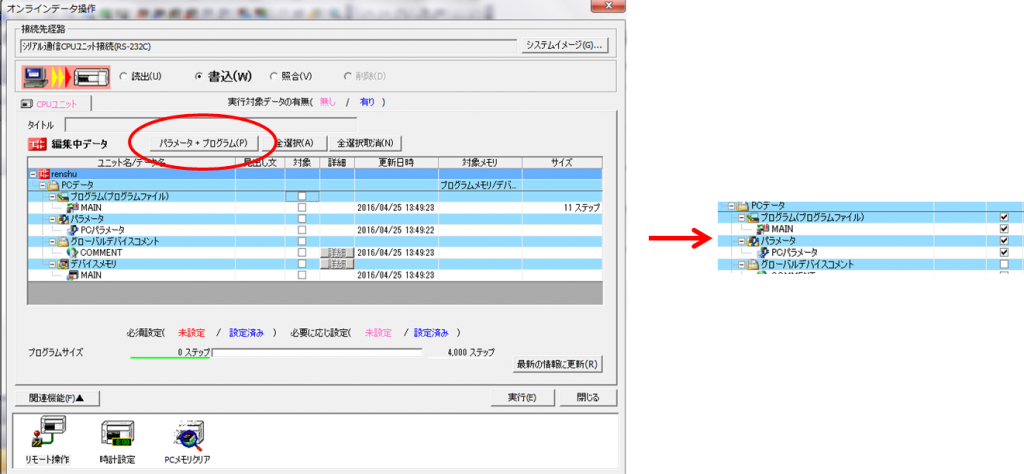Collapse プログラム(プログラムファイル) node in dialog
Image resolution: width=1024 pixels, height=474 pixels.
click(52, 197)
